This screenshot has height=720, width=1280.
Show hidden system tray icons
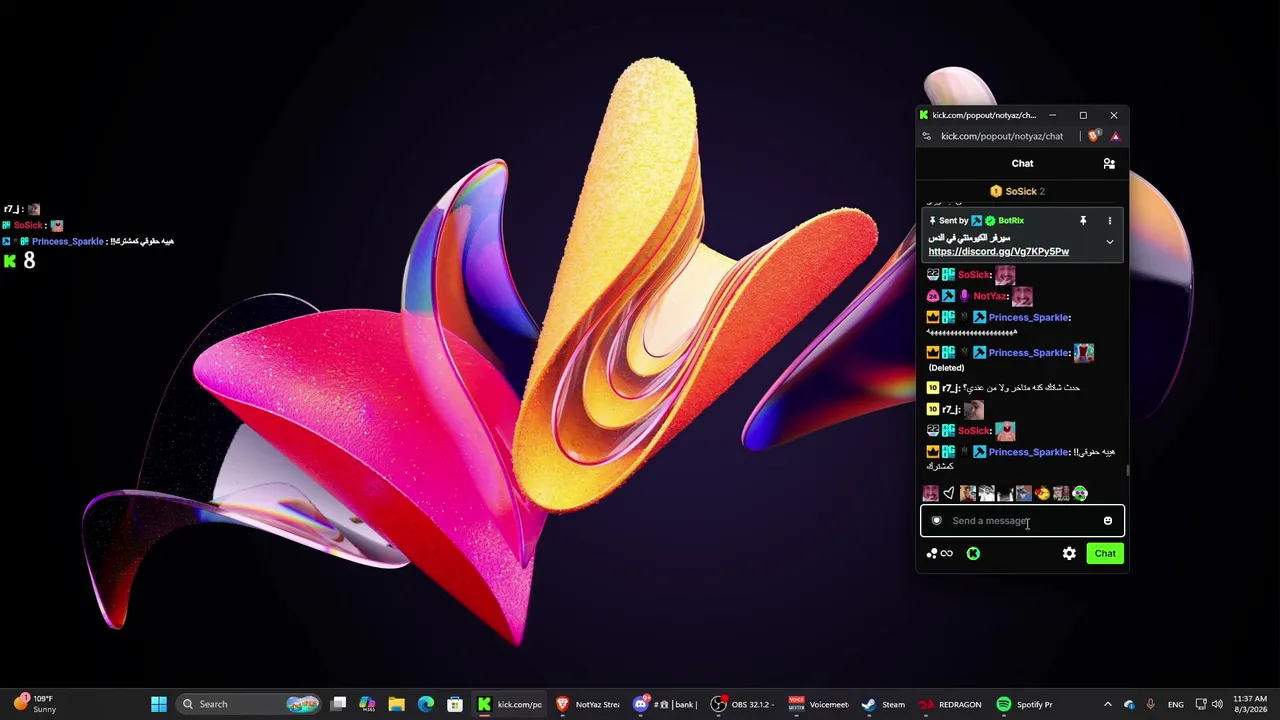(x=1107, y=704)
